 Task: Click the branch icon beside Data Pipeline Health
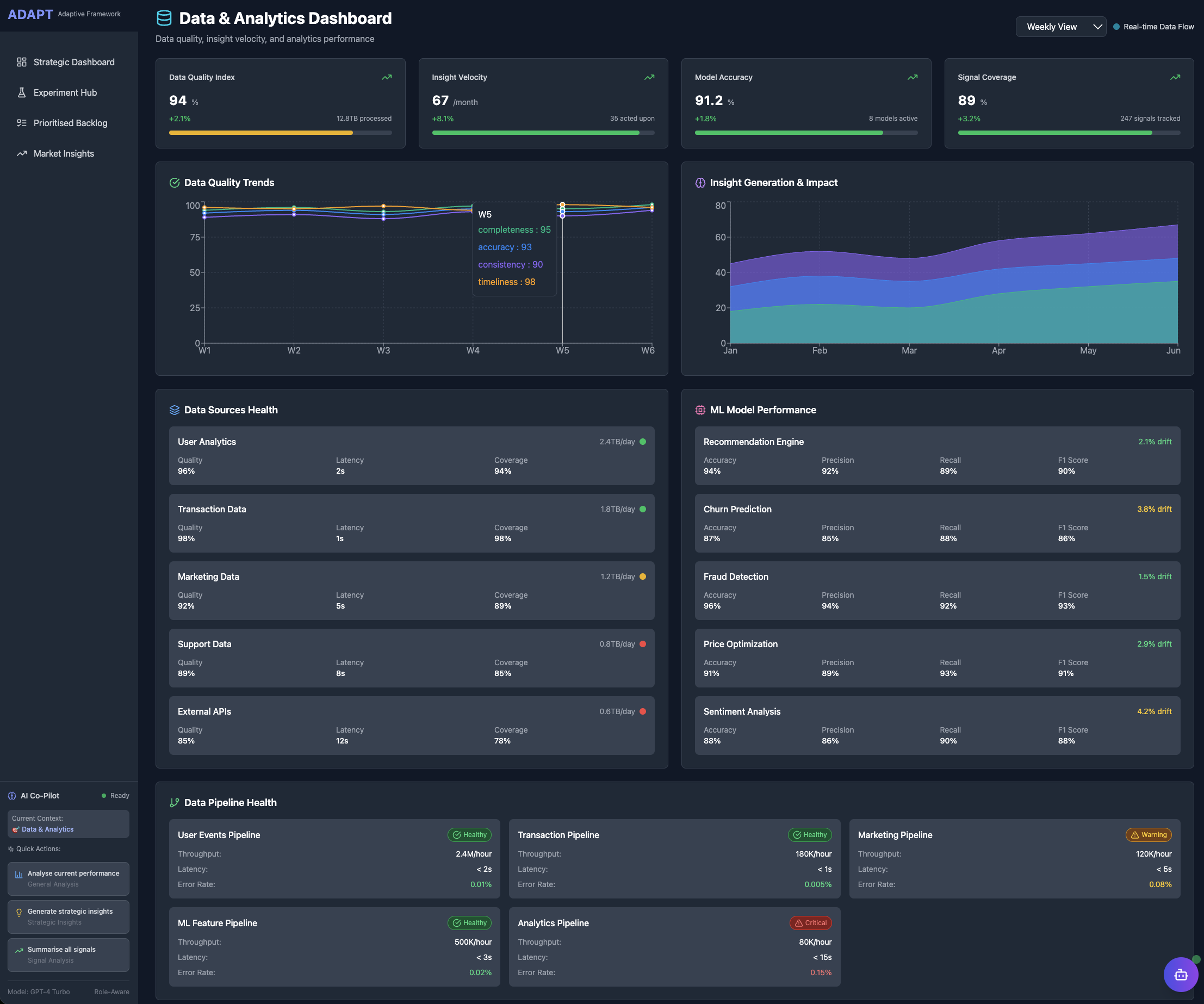pyautogui.click(x=175, y=803)
